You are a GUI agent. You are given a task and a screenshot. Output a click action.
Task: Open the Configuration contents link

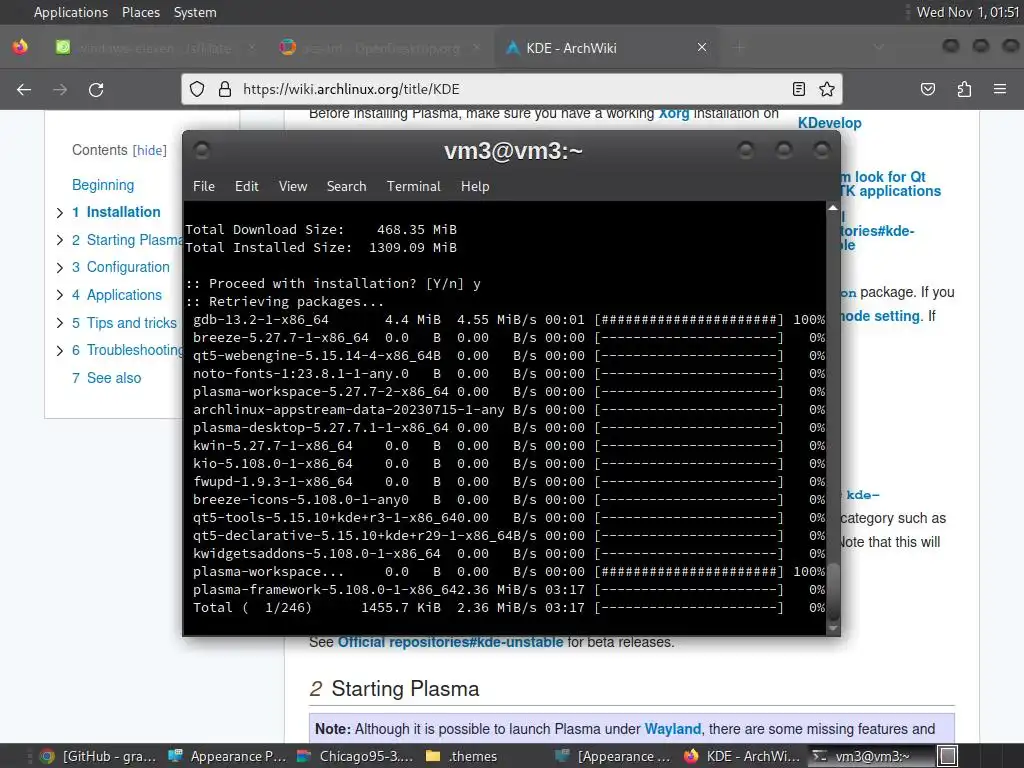coord(121,267)
